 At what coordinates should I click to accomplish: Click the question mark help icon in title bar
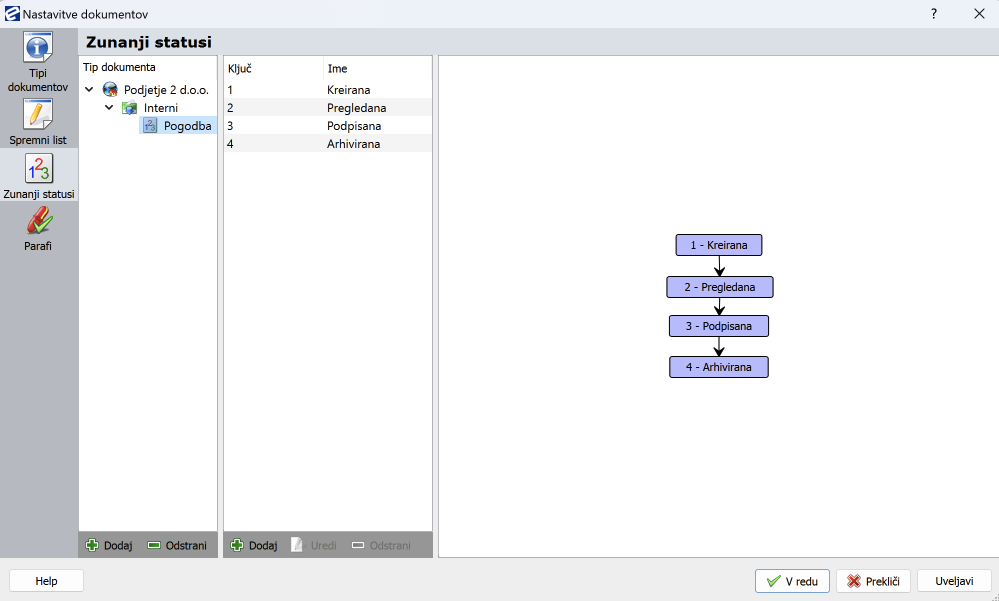934,14
